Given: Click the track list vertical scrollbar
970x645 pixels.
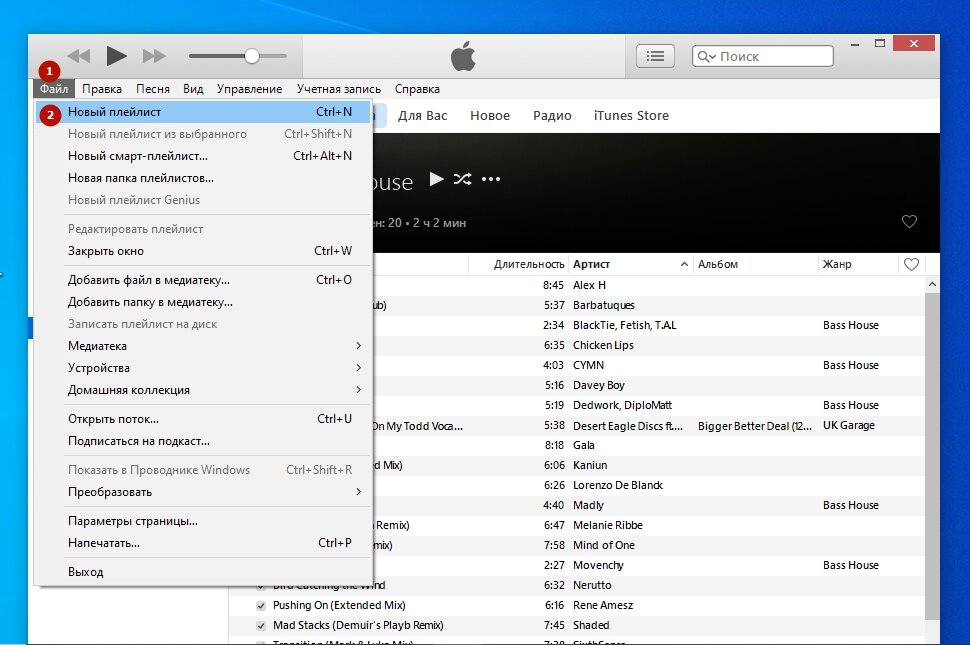Looking at the screenshot, I should coord(932,456).
